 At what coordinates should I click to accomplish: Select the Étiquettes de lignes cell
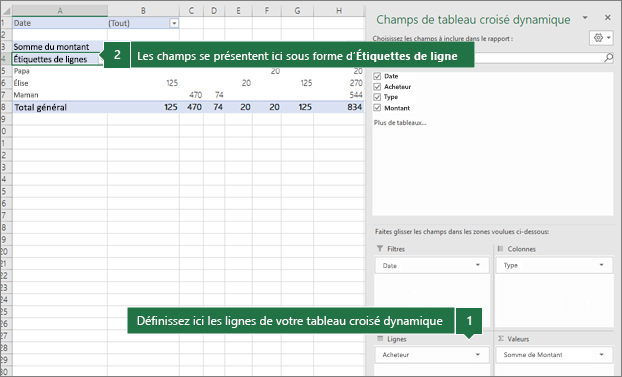(58, 59)
